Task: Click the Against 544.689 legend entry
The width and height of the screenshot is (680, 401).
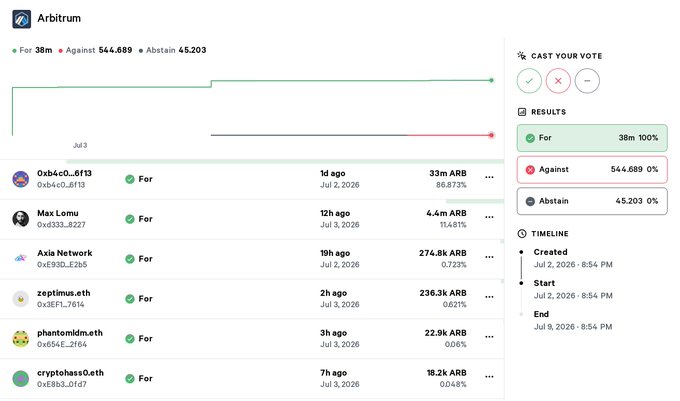Action: pyautogui.click(x=95, y=50)
